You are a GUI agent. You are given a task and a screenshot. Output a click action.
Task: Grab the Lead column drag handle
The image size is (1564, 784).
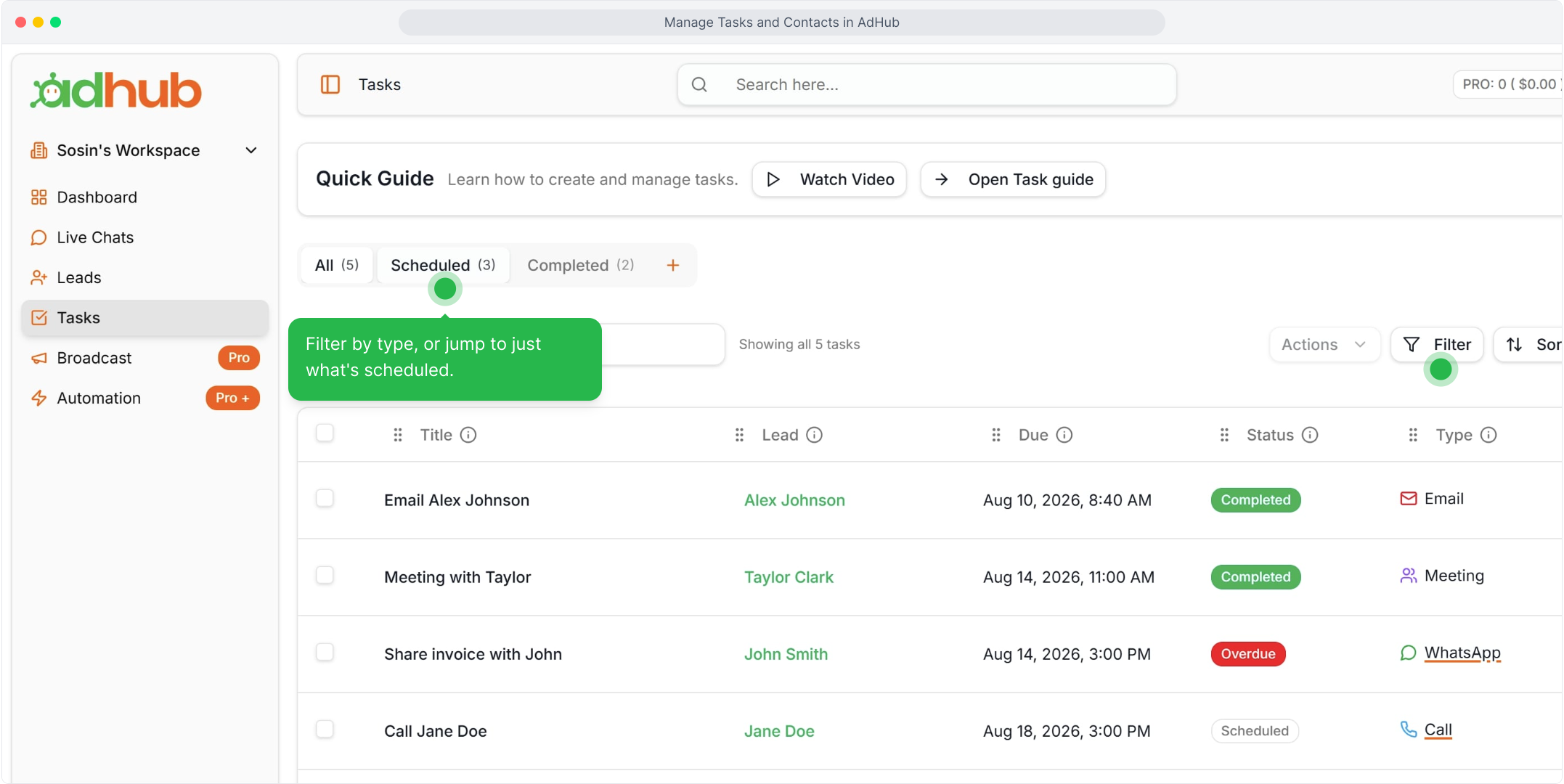(739, 435)
